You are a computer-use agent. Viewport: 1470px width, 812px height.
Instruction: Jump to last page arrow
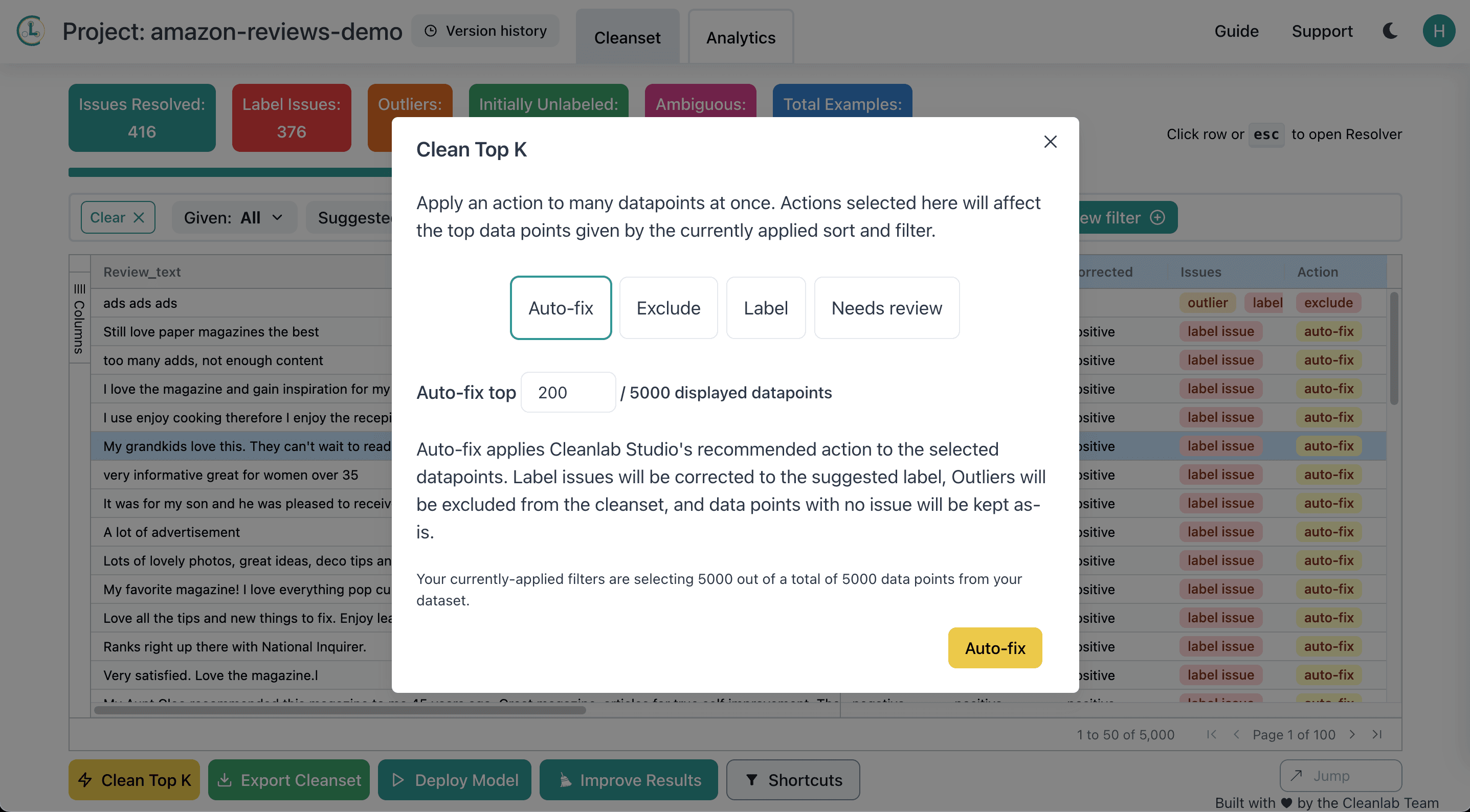tap(1377, 734)
